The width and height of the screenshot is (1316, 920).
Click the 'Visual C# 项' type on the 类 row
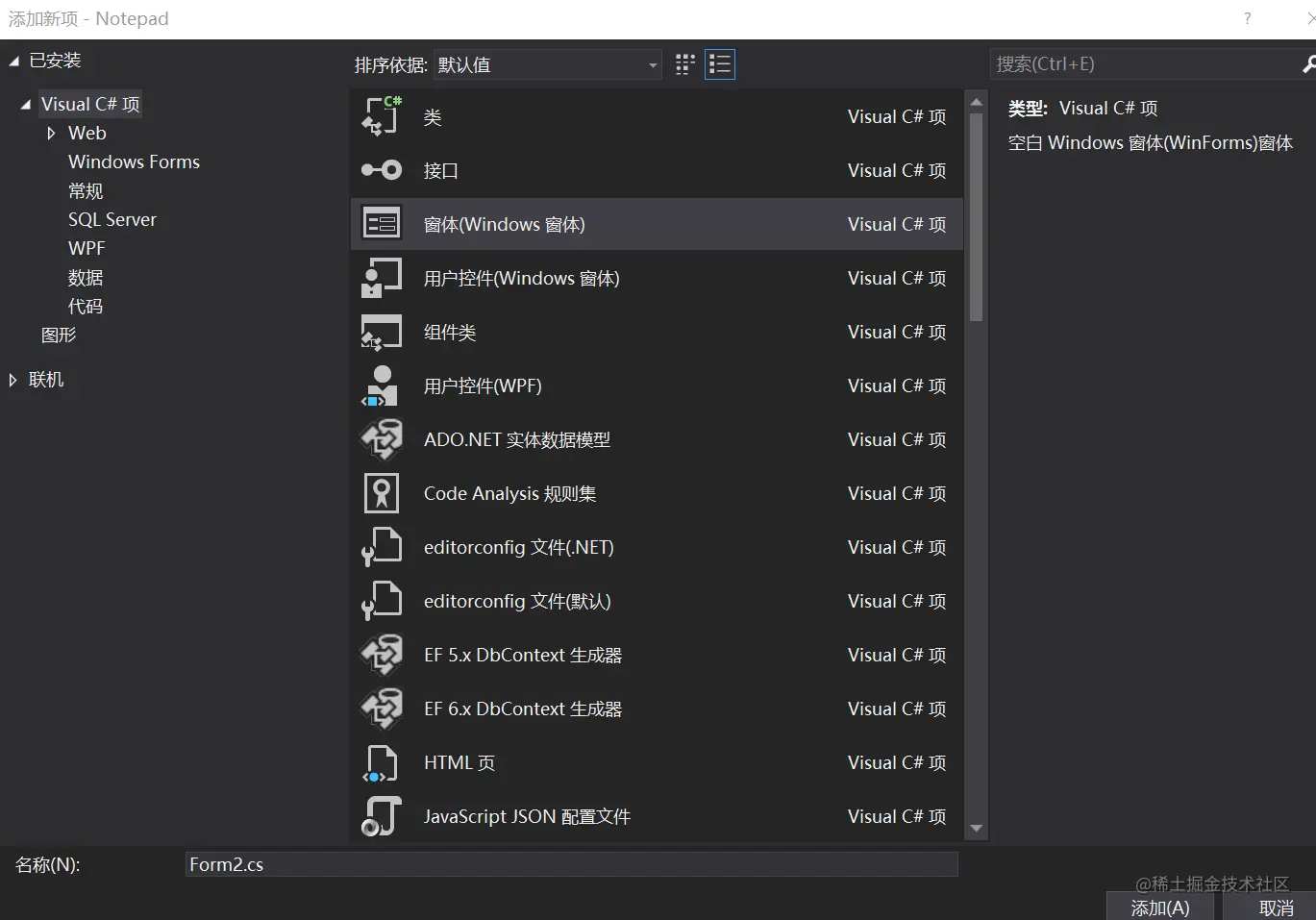tap(897, 117)
